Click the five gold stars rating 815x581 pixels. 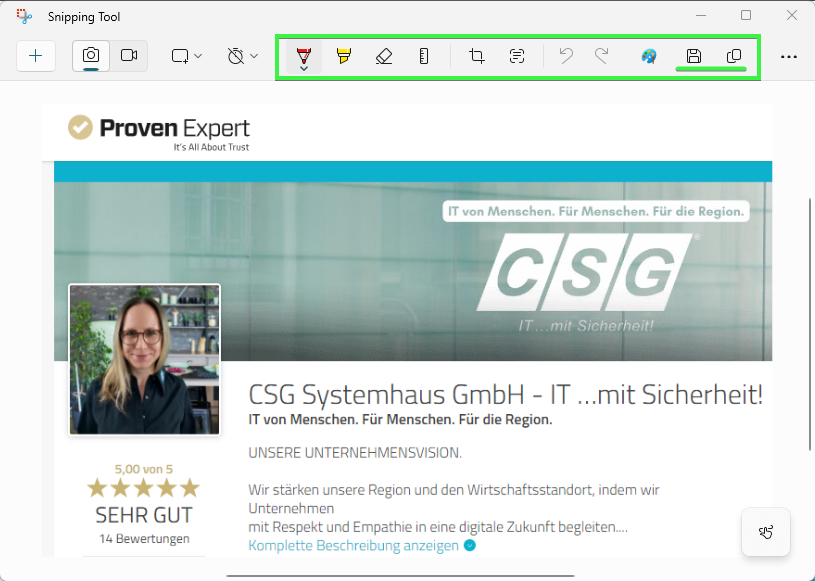coord(143,488)
